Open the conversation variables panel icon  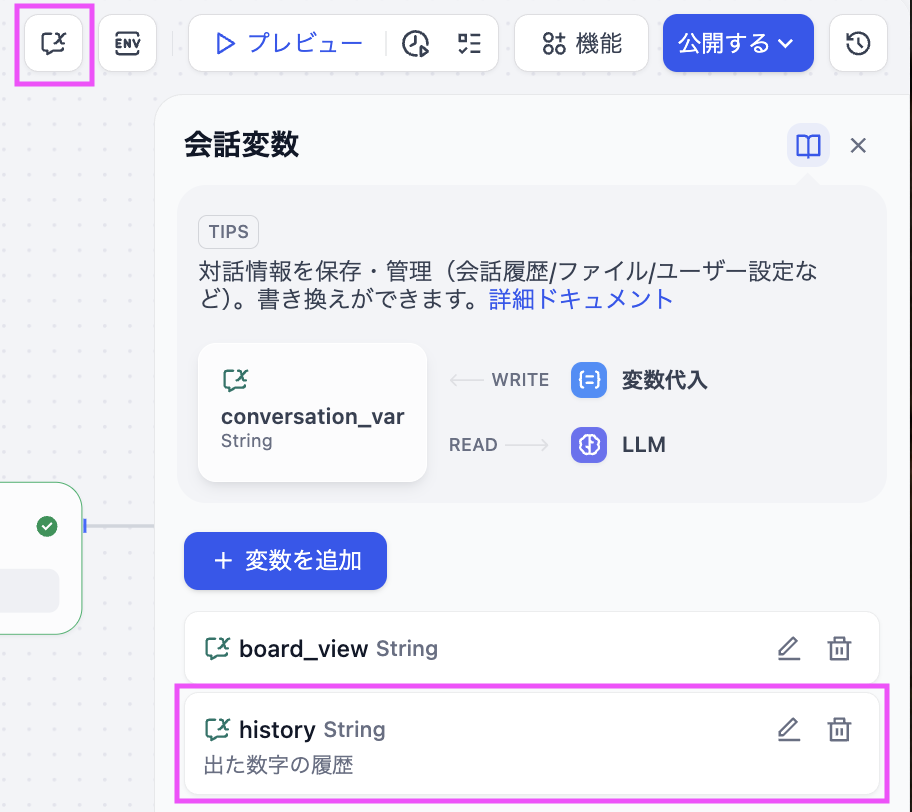(54, 43)
